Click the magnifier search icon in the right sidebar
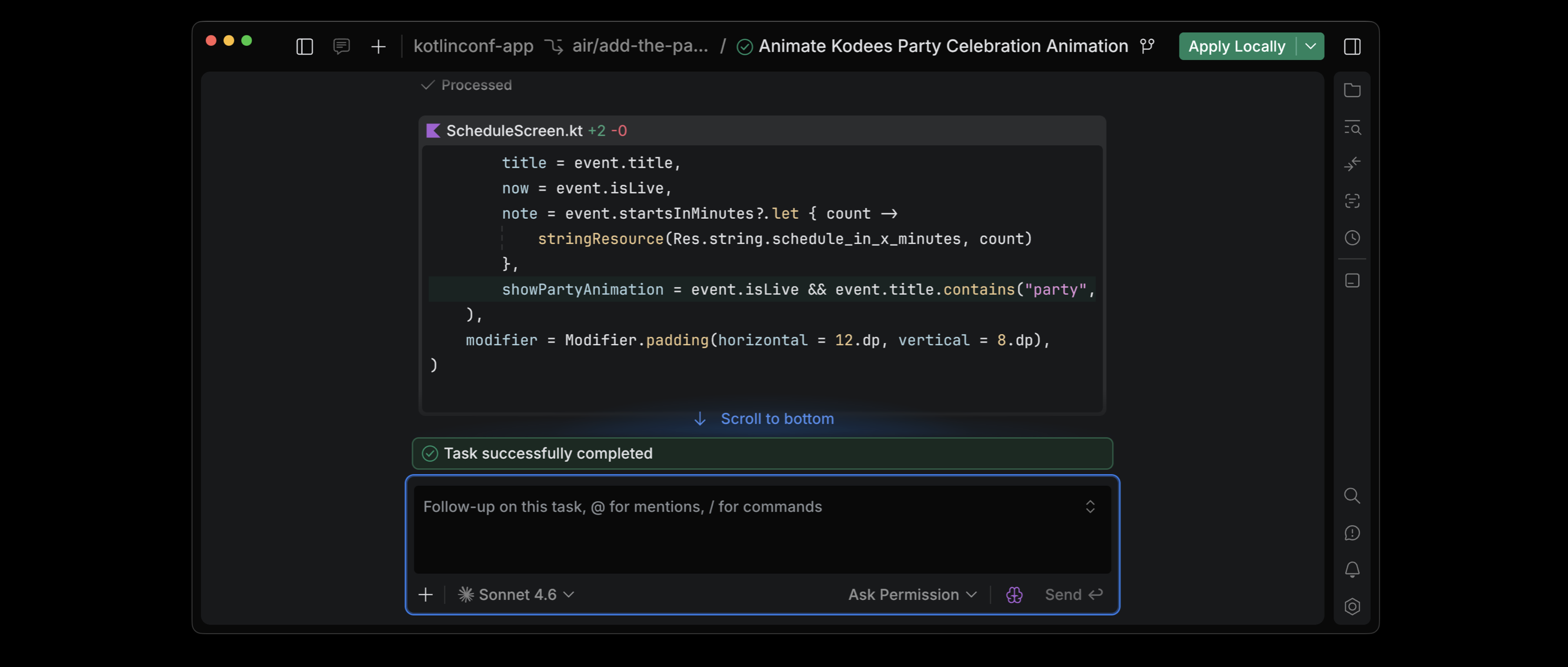Screen dimensions: 1568x667 [x=1352, y=496]
